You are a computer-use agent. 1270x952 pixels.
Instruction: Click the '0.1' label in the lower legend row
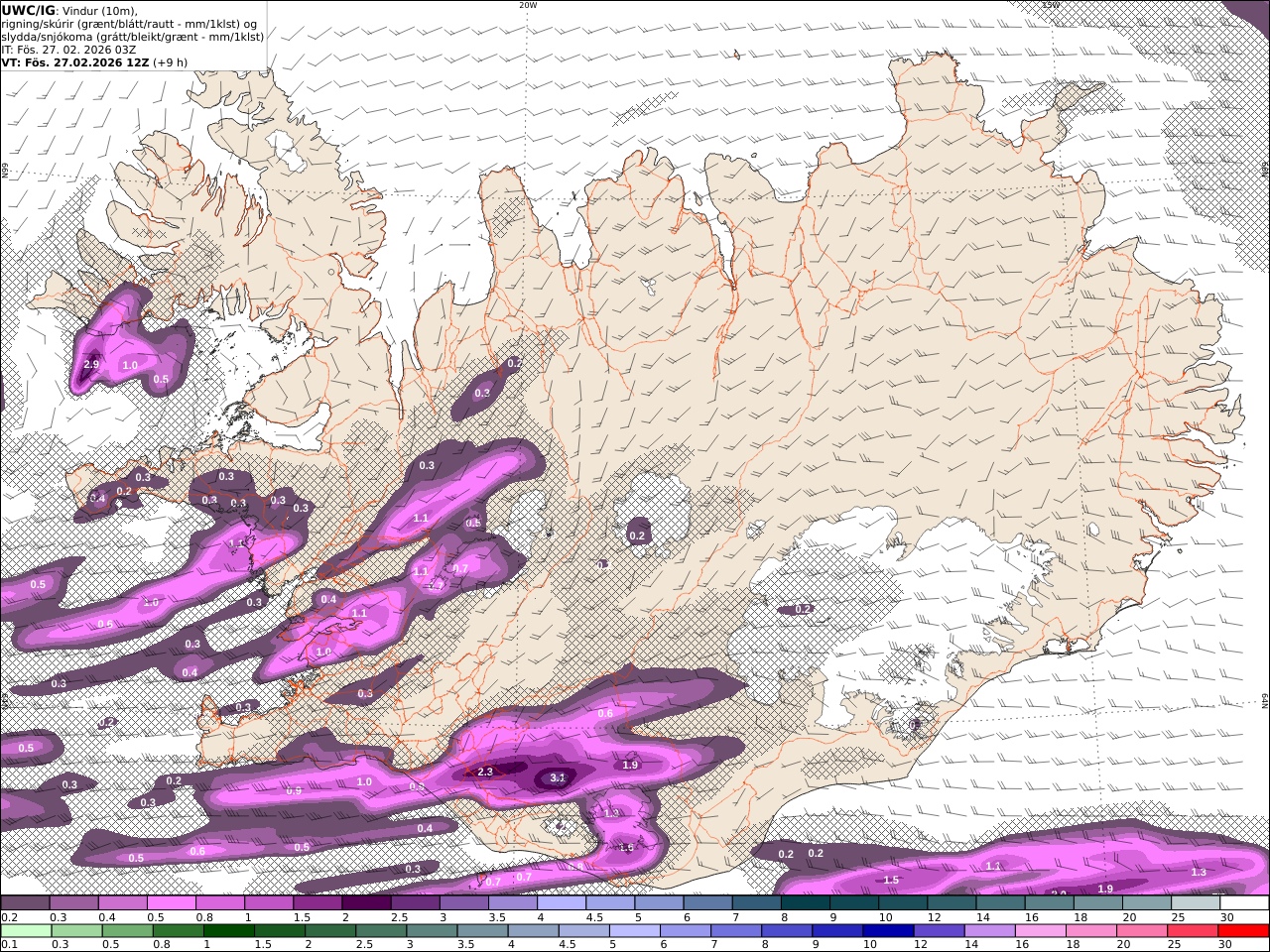(8, 945)
